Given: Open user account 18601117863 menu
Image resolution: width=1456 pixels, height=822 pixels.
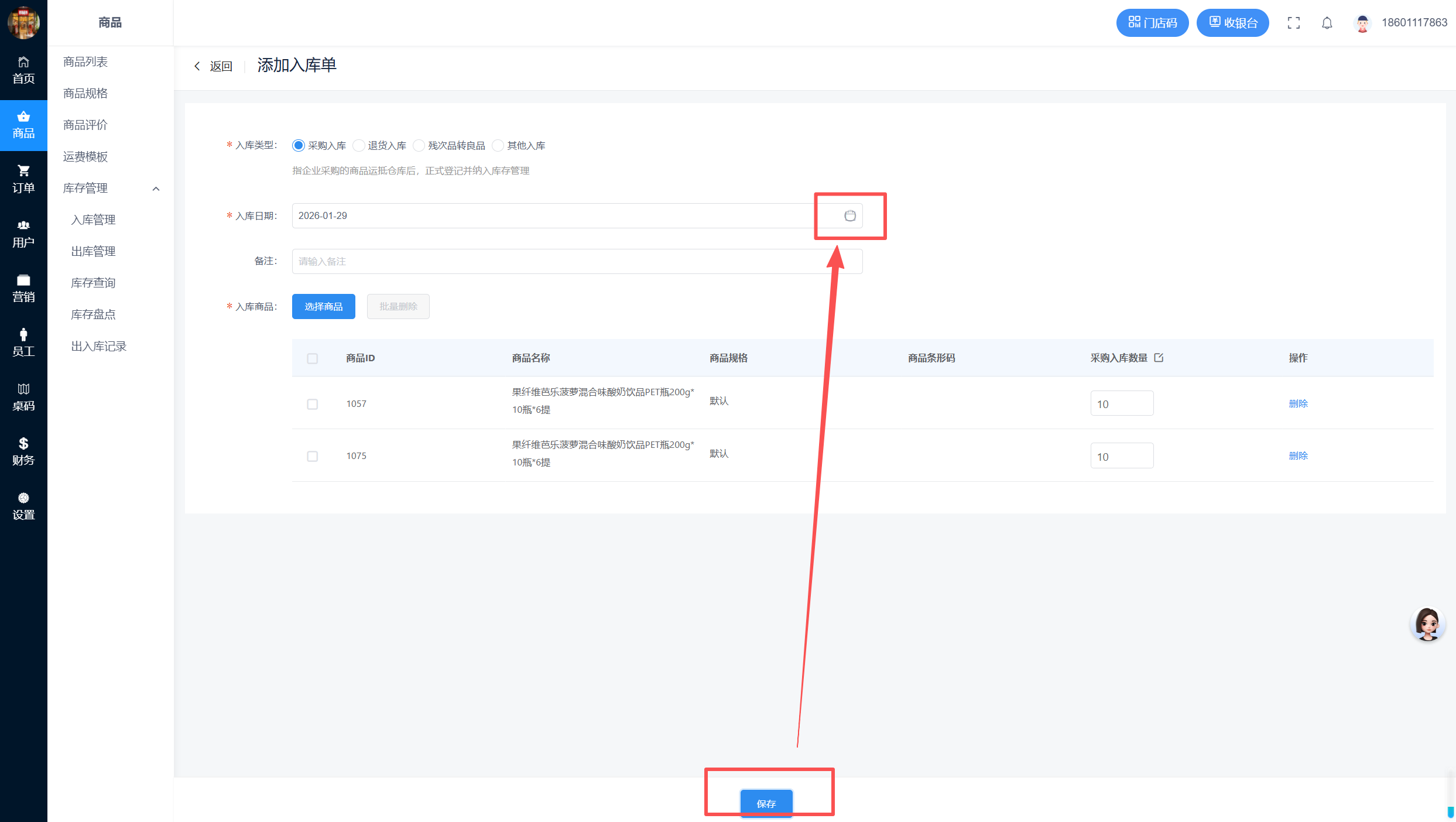Looking at the screenshot, I should point(1413,23).
